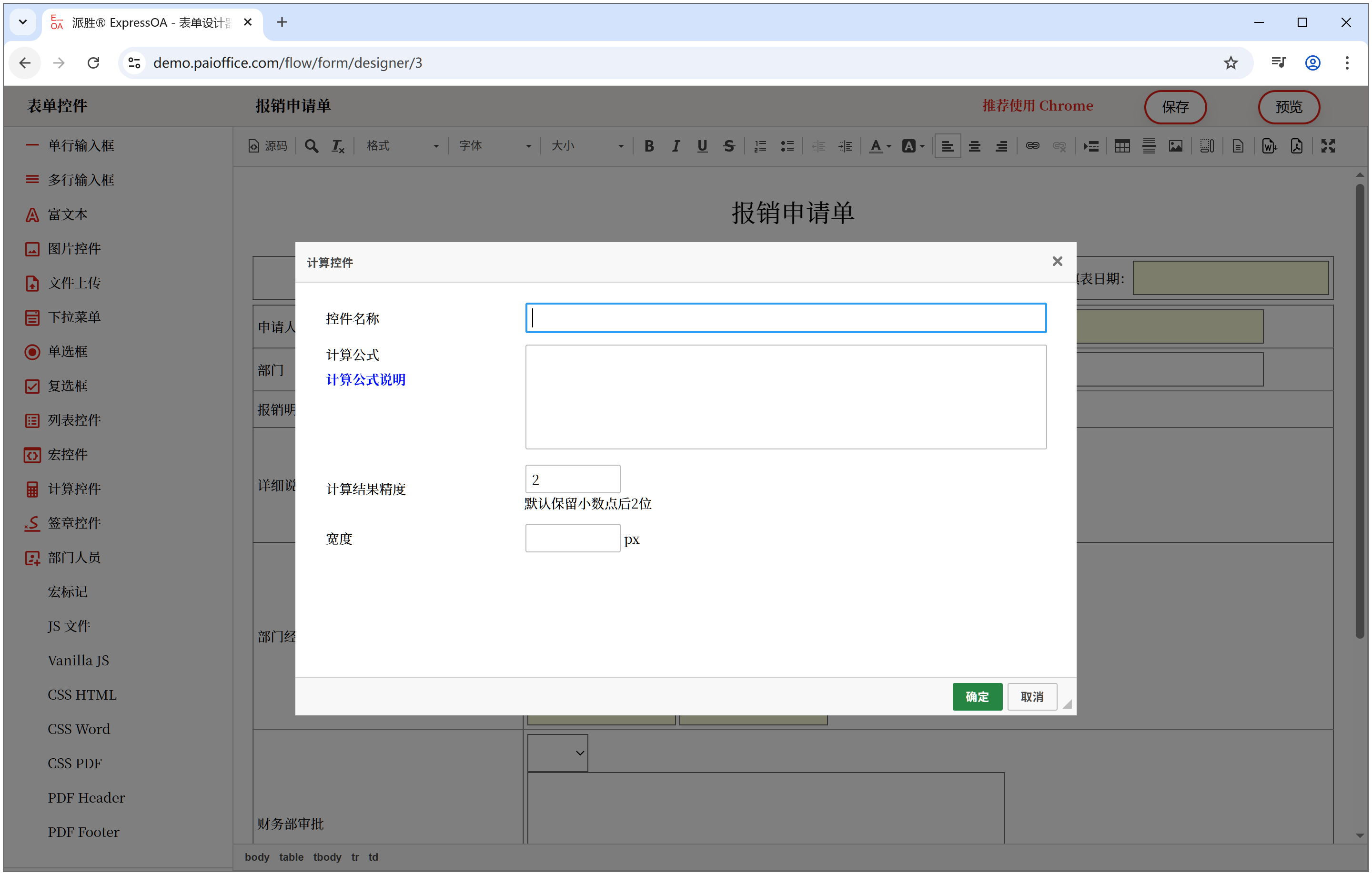Click the find magnifier icon

click(x=311, y=146)
